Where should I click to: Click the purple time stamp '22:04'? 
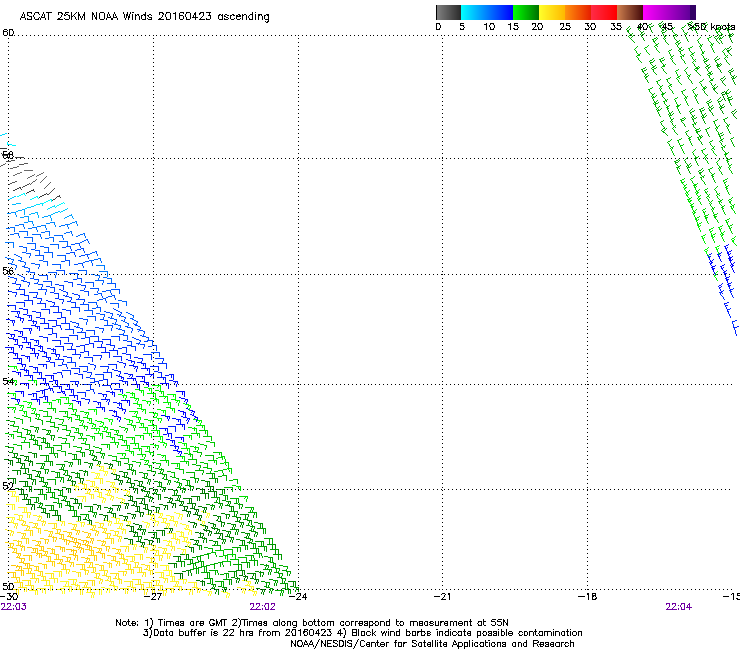[x=679, y=607]
